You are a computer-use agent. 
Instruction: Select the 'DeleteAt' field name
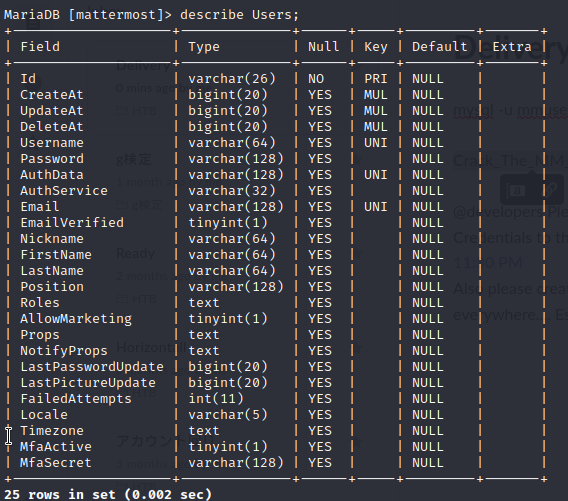[x=52, y=127]
